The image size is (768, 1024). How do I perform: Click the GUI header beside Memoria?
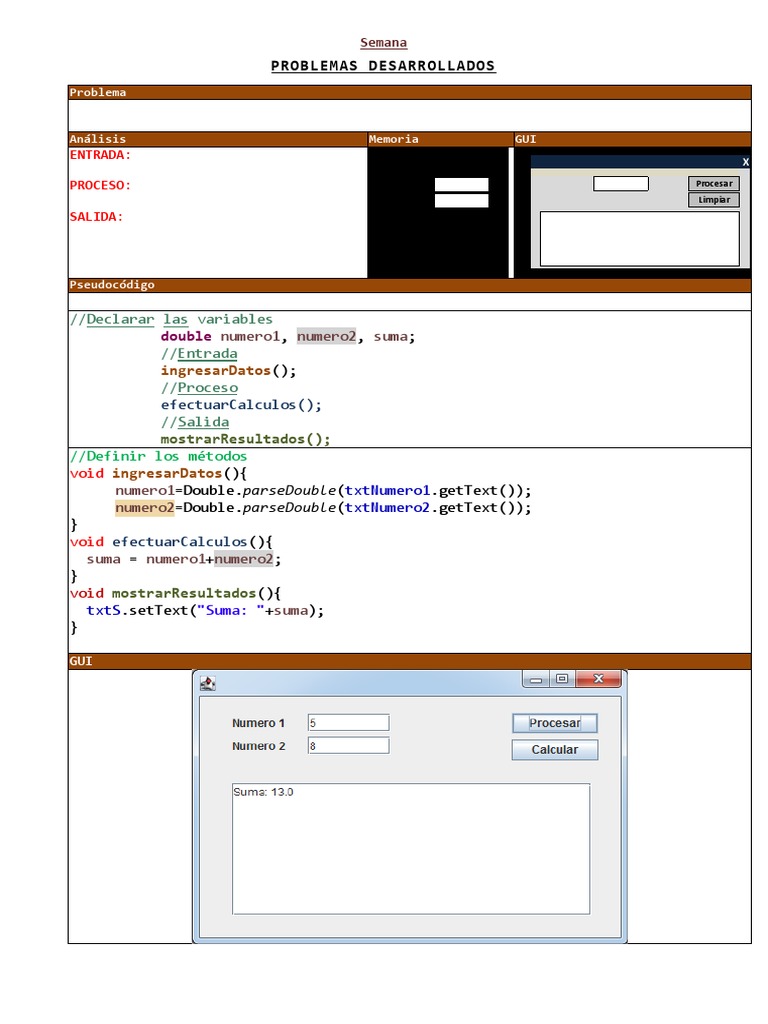632,139
